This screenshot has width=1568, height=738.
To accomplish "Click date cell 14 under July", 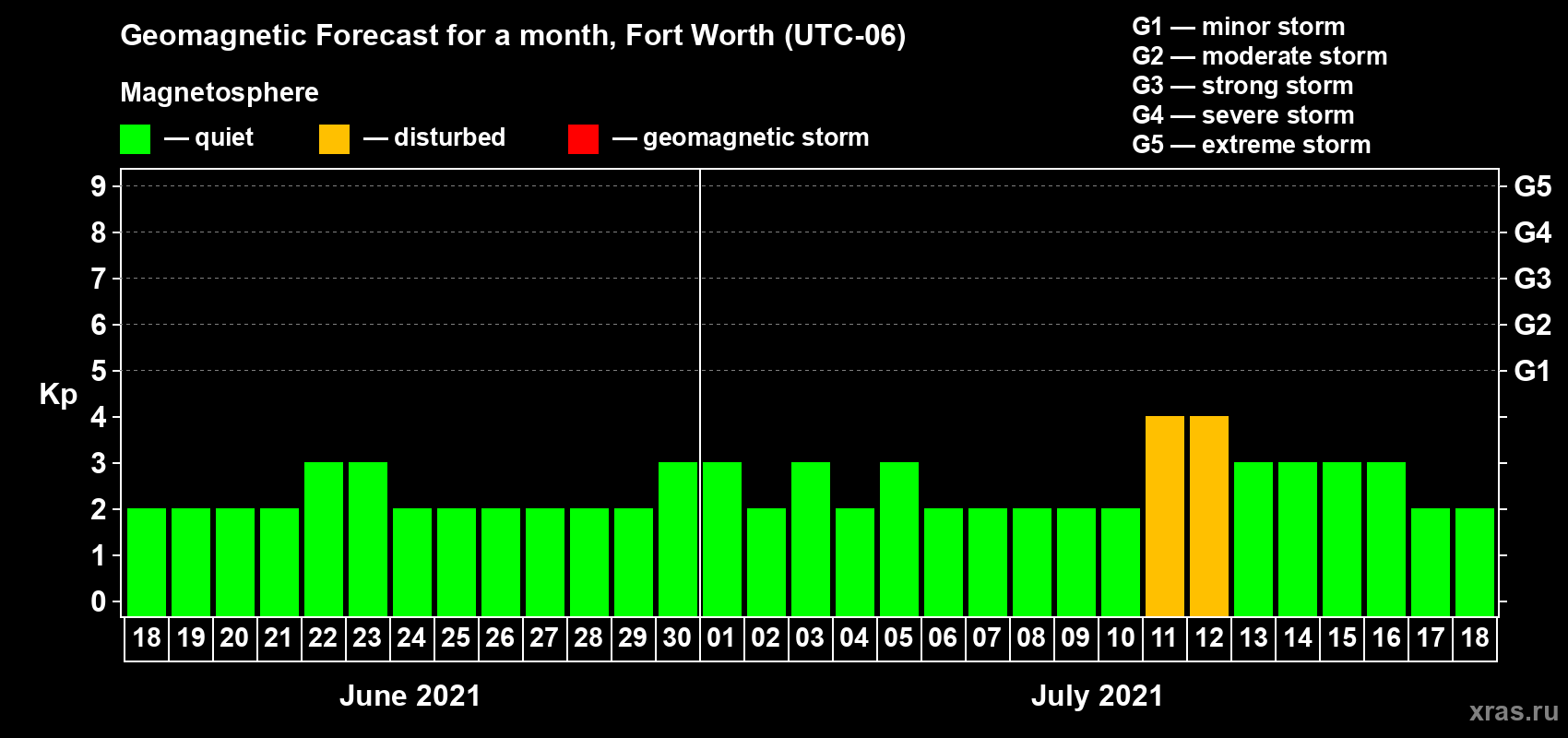I will coord(1298,638).
